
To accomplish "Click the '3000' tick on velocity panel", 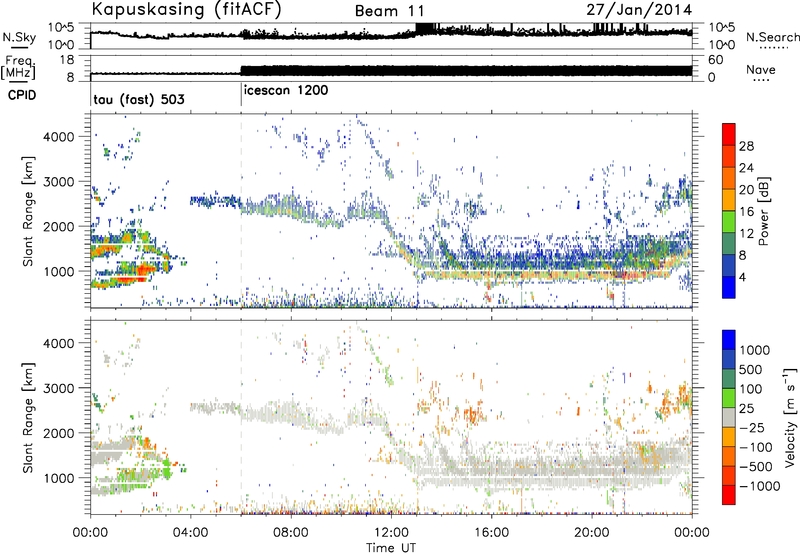I will [59, 388].
